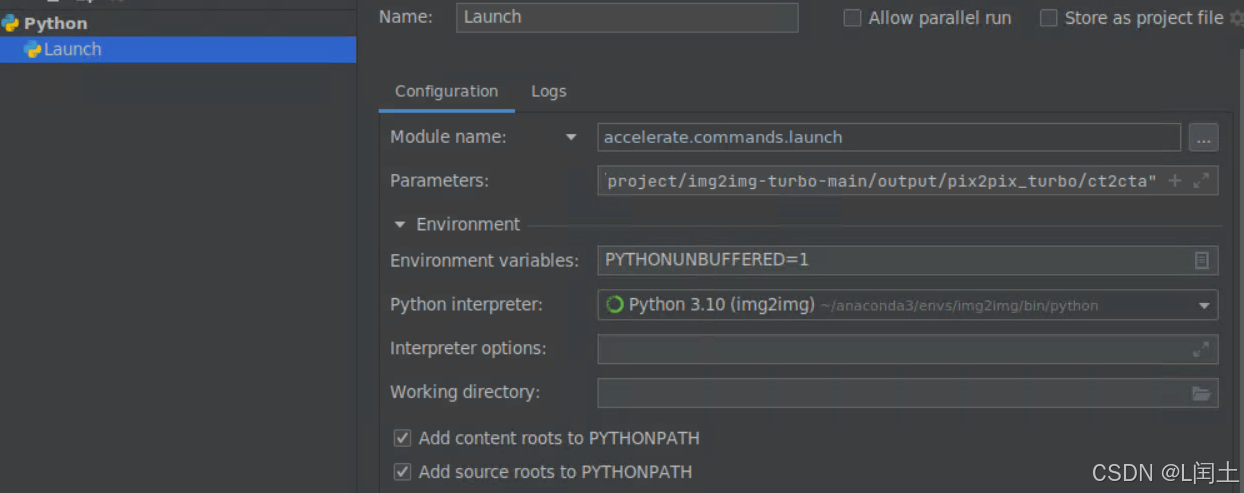Uncheck Add source roots to PYTHONPATH

coord(402,472)
